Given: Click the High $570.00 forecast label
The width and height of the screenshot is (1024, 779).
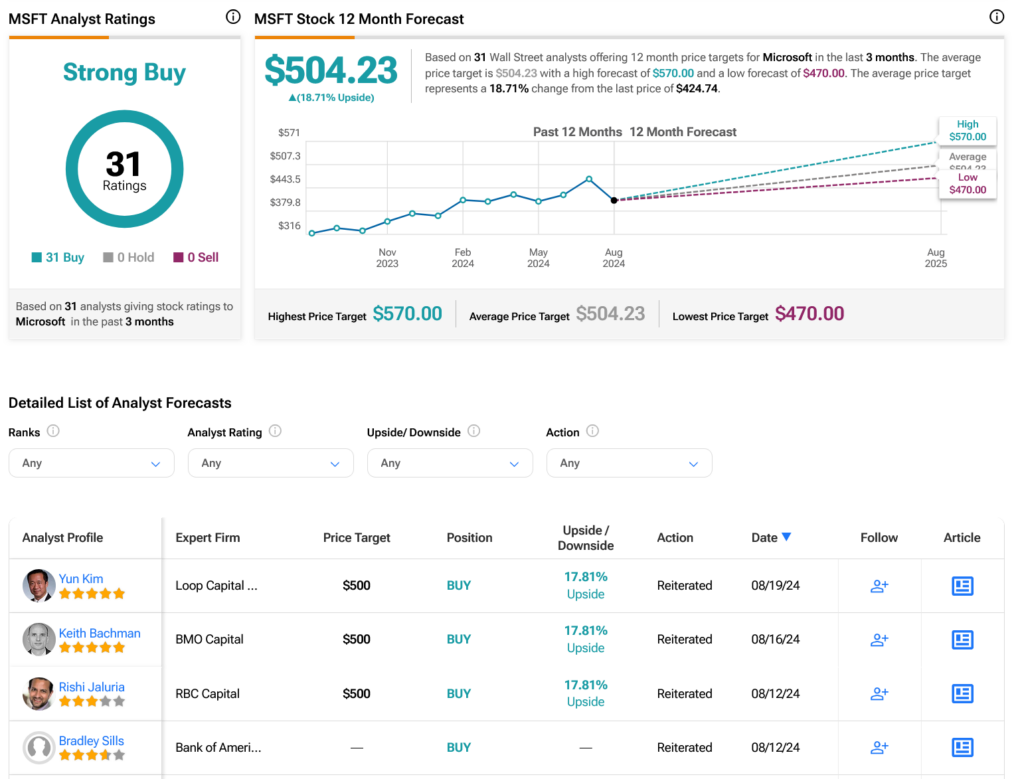Looking at the screenshot, I should (967, 131).
